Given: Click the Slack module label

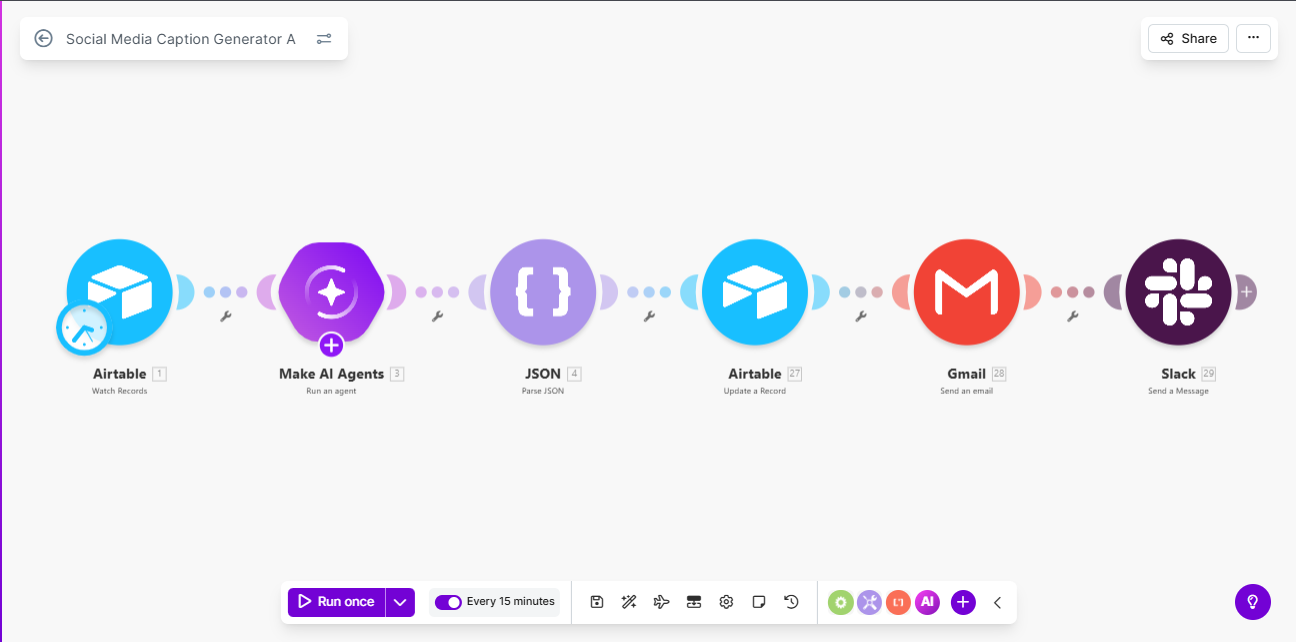Looking at the screenshot, I should [x=1178, y=374].
